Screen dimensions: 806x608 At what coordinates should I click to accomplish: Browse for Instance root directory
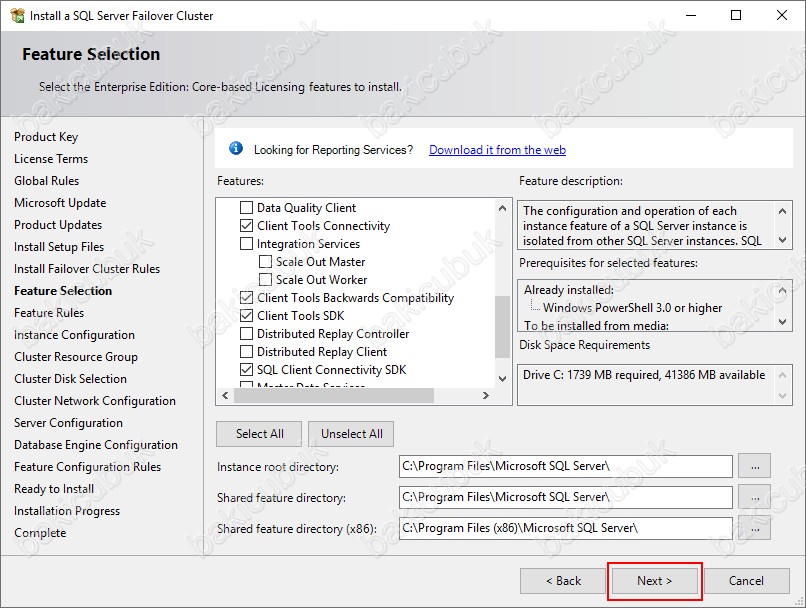755,467
